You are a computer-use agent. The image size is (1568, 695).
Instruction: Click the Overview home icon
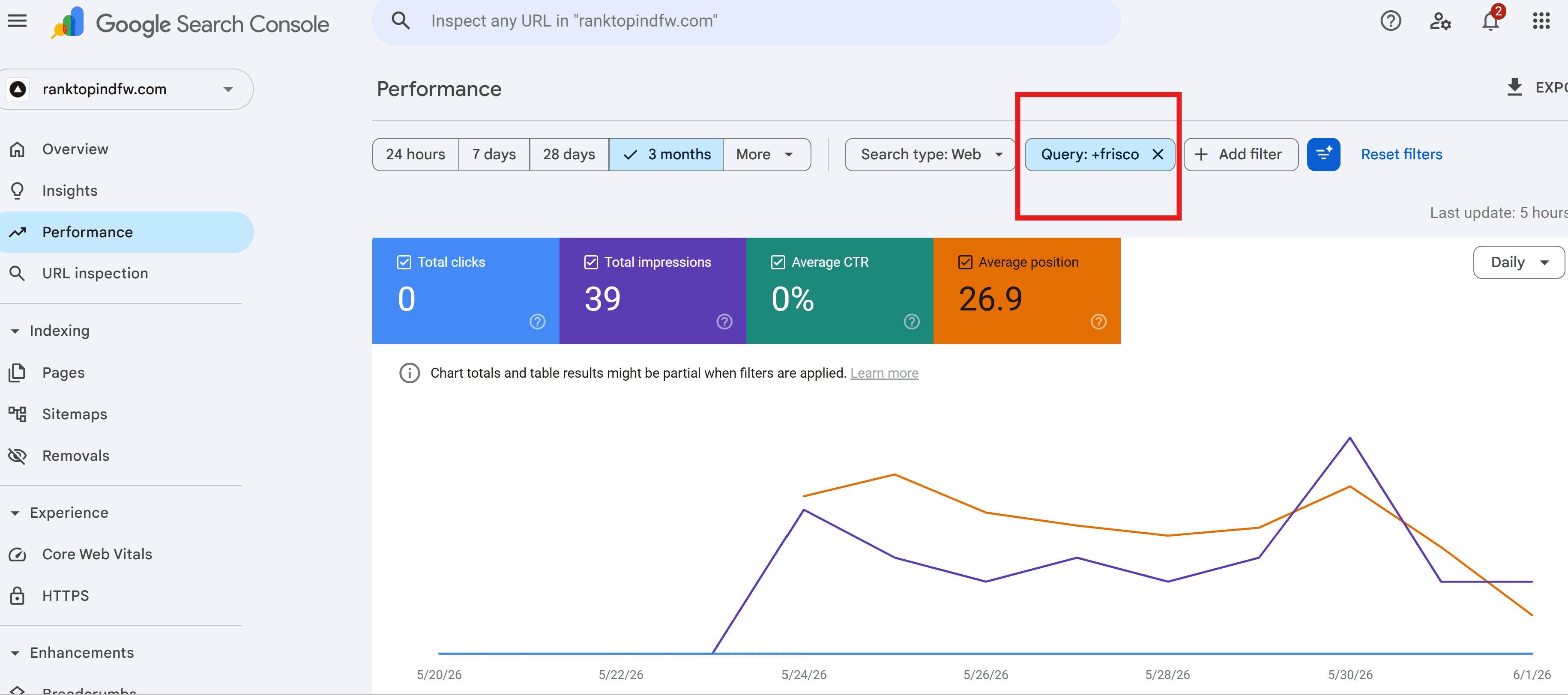pyautogui.click(x=17, y=149)
